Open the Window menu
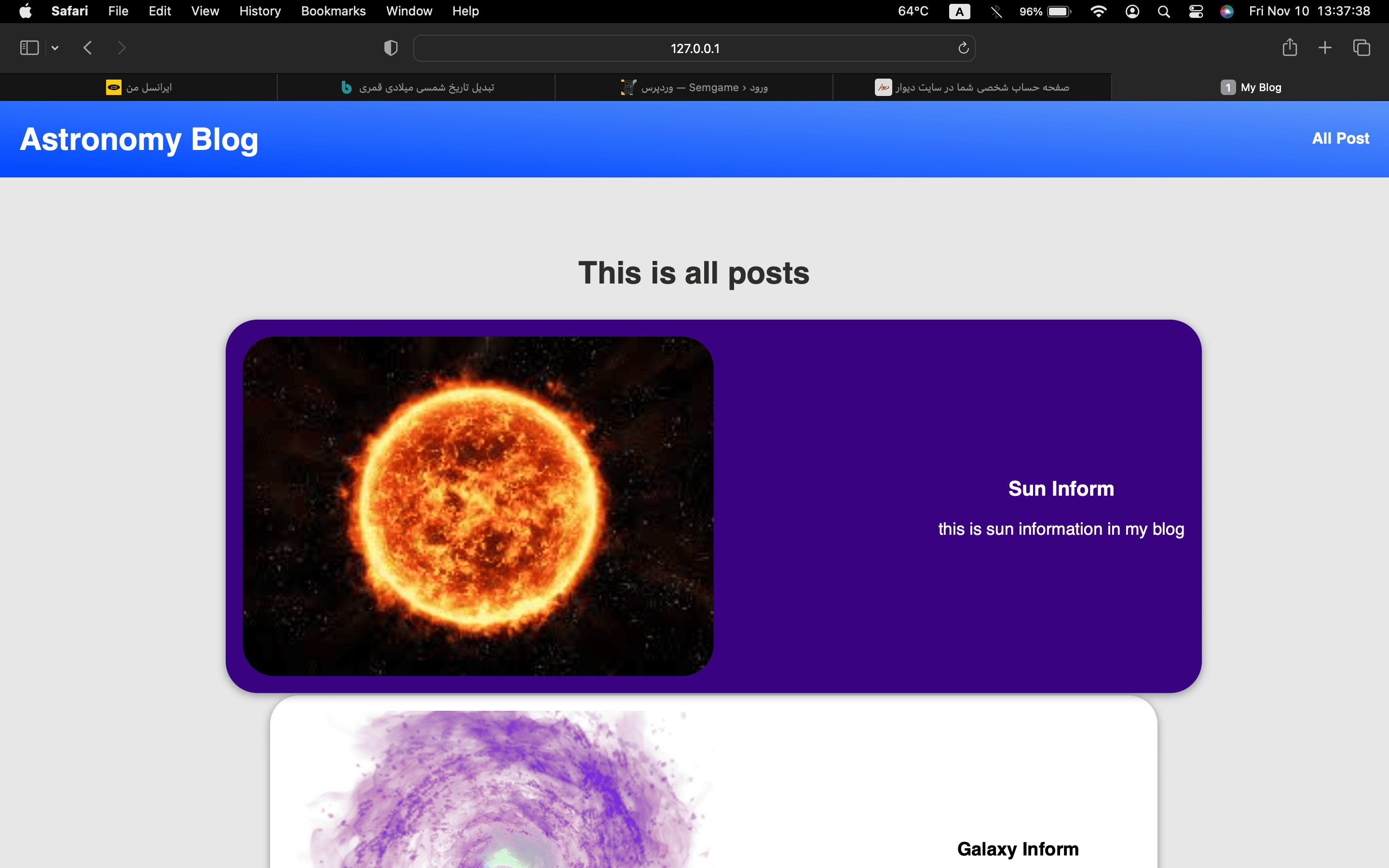This screenshot has height=868, width=1389. pos(409,11)
